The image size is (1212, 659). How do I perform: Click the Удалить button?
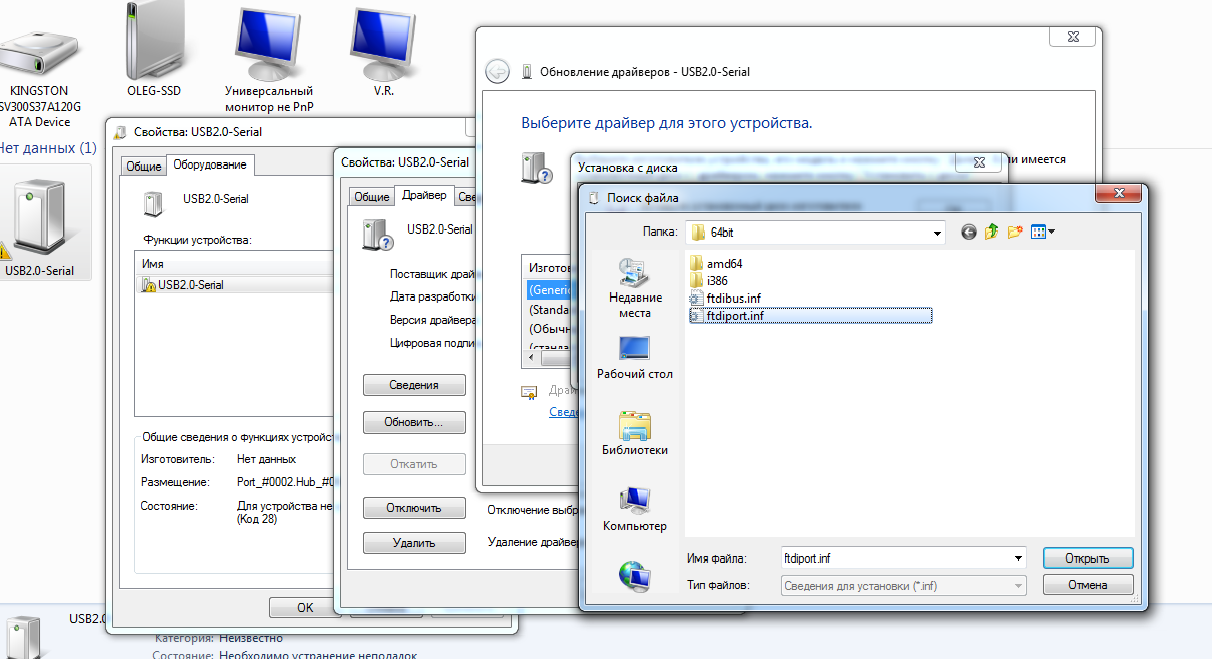coord(414,543)
